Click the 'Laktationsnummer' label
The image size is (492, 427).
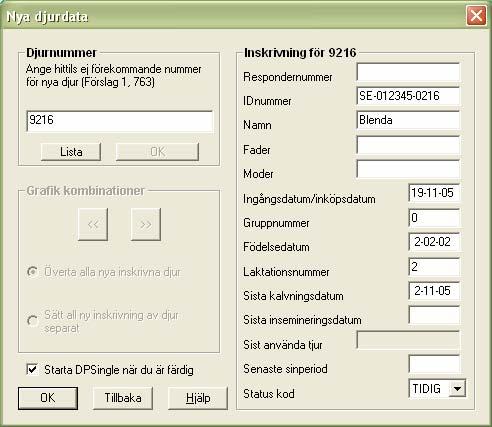[x=286, y=272]
